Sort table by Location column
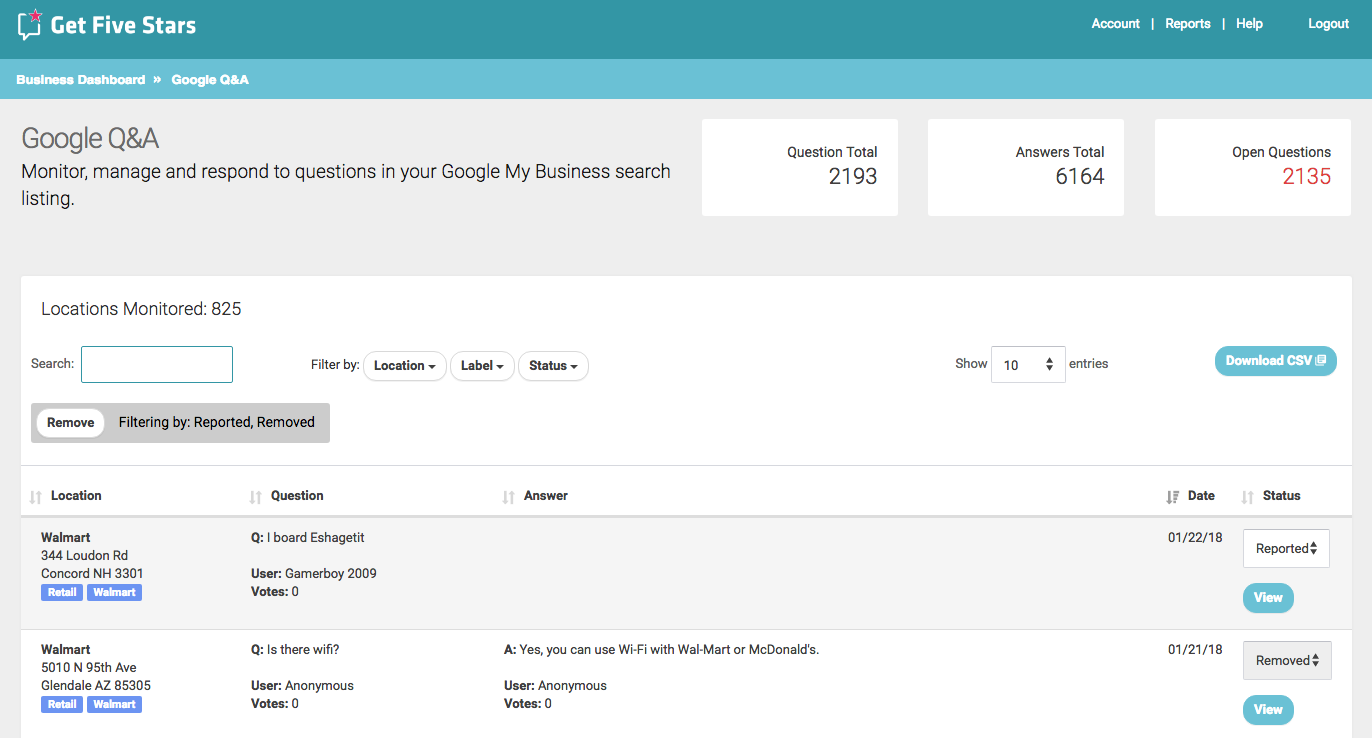This screenshot has width=1372, height=738. (76, 496)
